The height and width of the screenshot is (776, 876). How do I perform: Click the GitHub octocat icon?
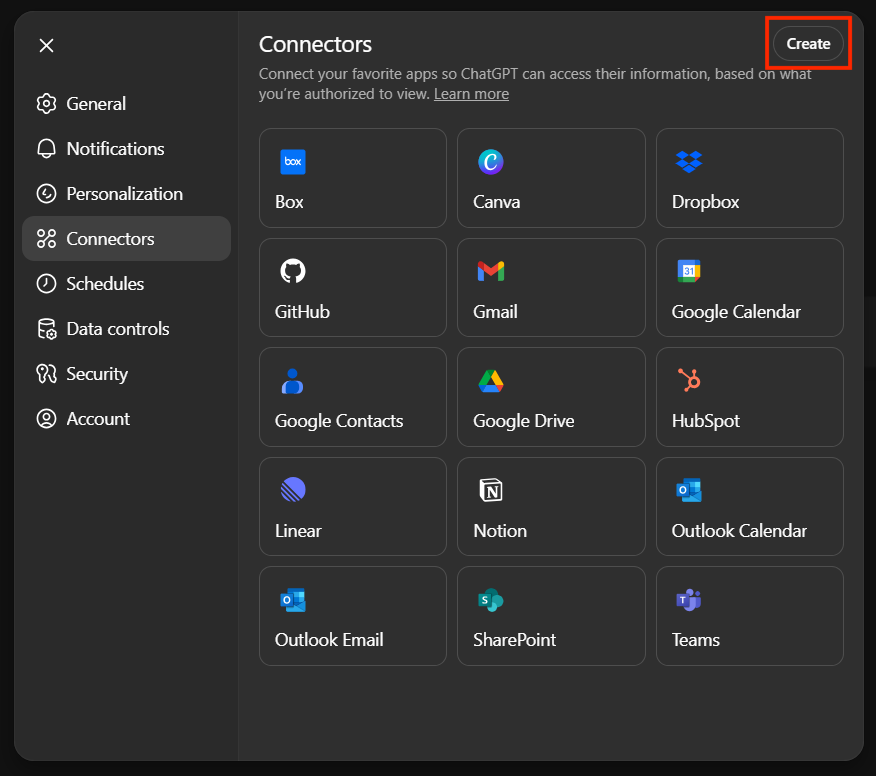tap(292, 271)
